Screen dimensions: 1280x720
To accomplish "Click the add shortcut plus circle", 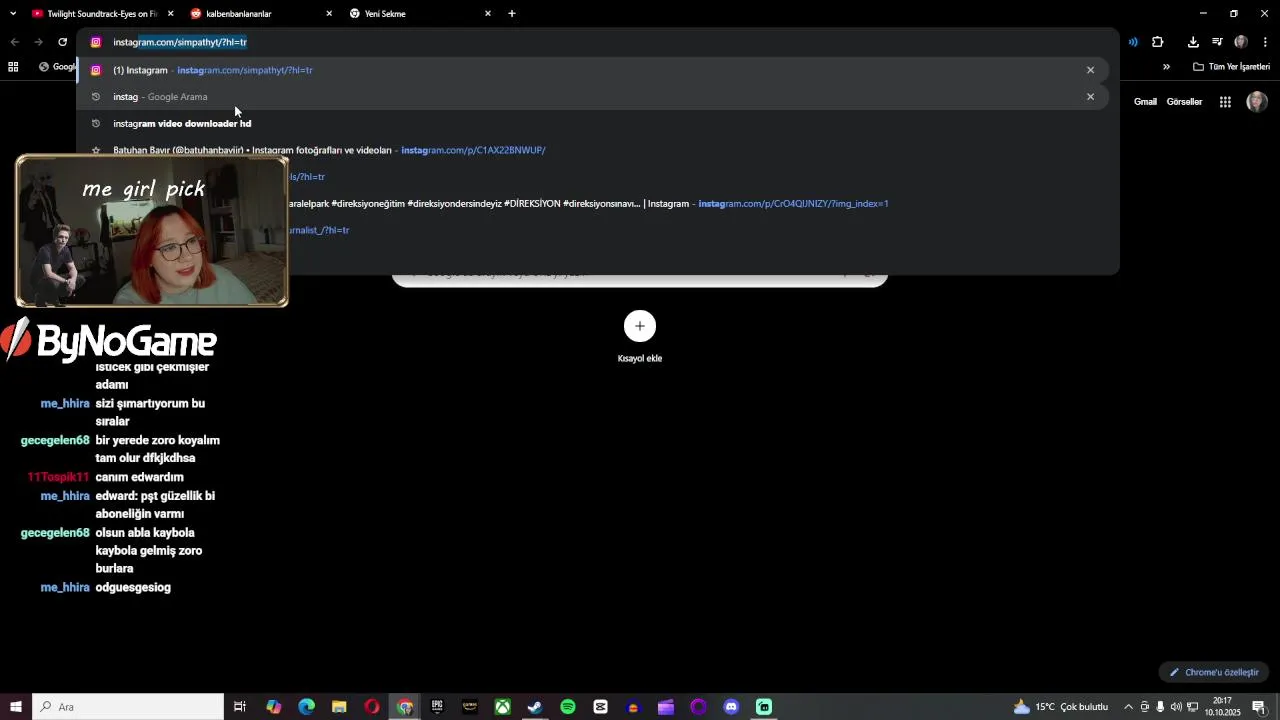I will [x=640, y=326].
